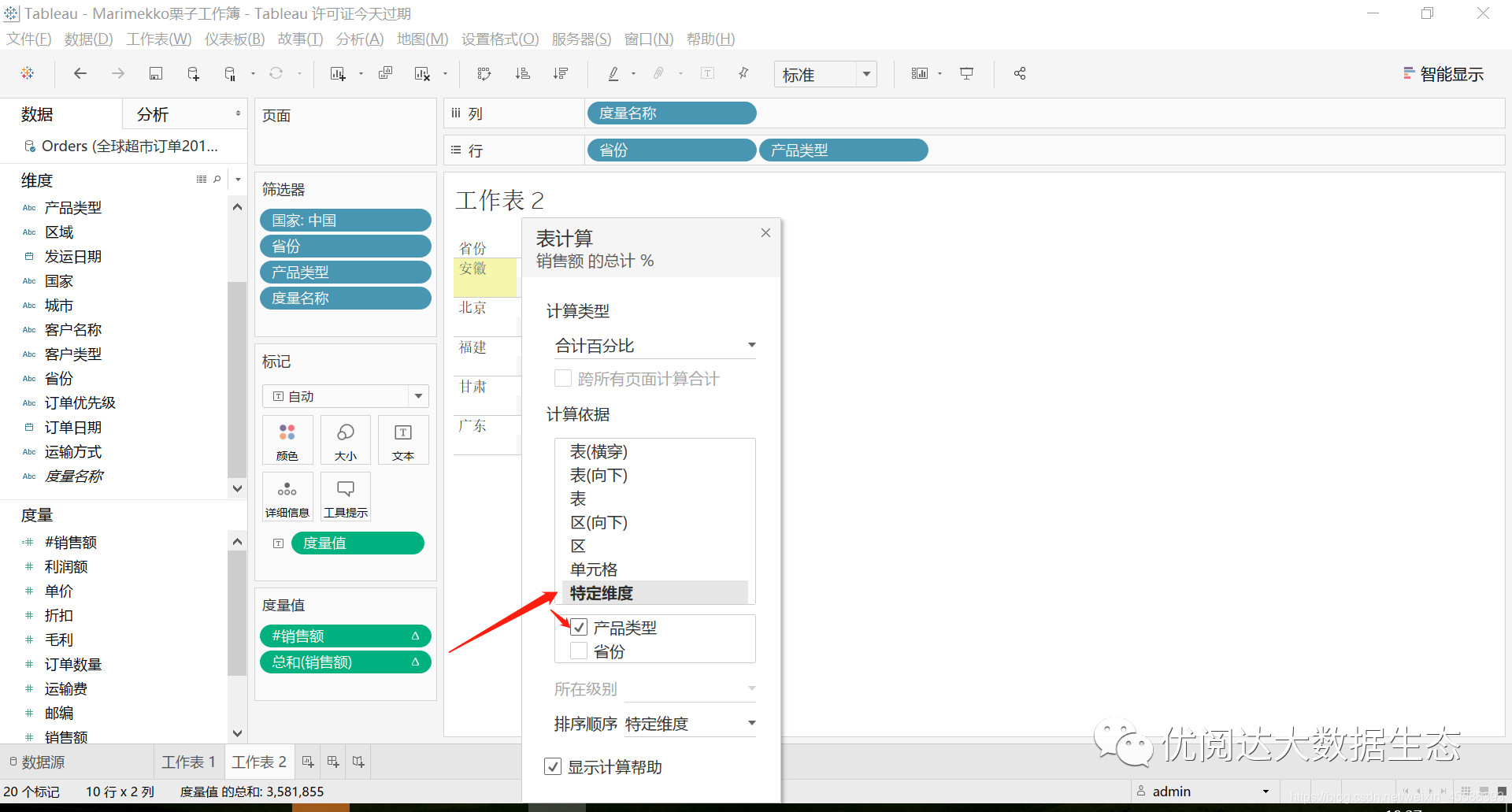Close the 表计算 dialog

765,232
